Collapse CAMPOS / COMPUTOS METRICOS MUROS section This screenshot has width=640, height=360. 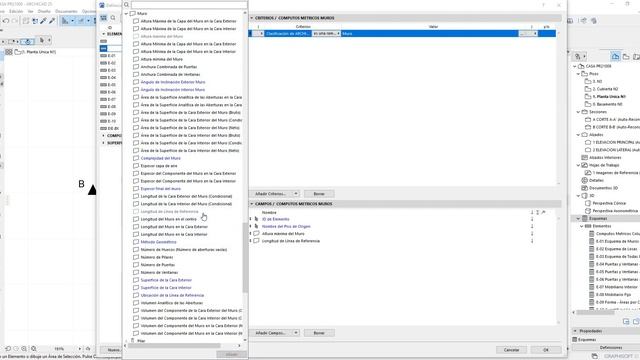tap(251, 204)
